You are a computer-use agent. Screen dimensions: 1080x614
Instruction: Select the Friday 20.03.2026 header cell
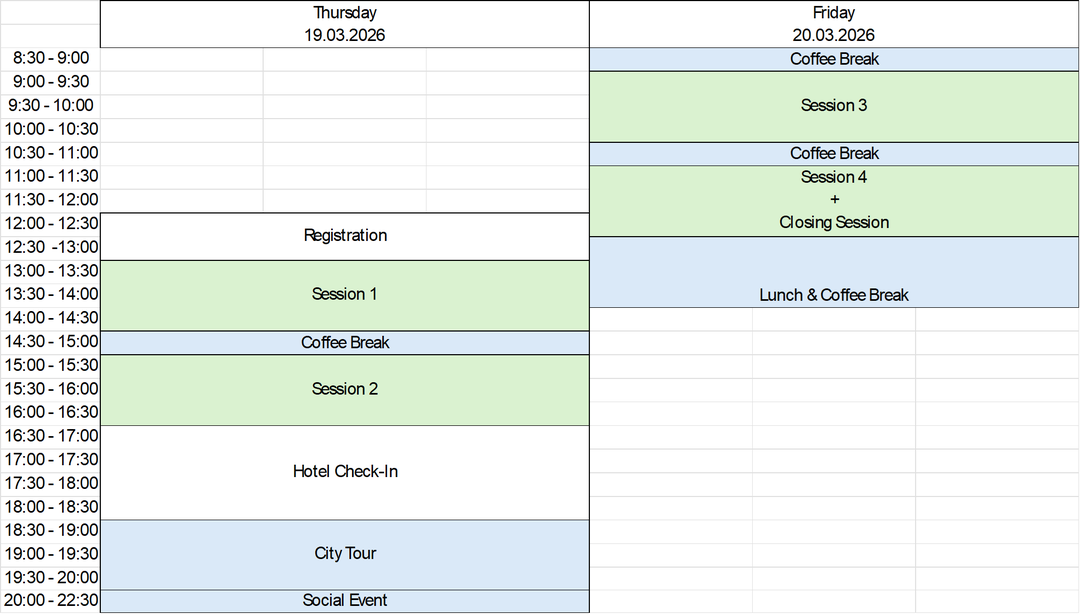pos(834,24)
